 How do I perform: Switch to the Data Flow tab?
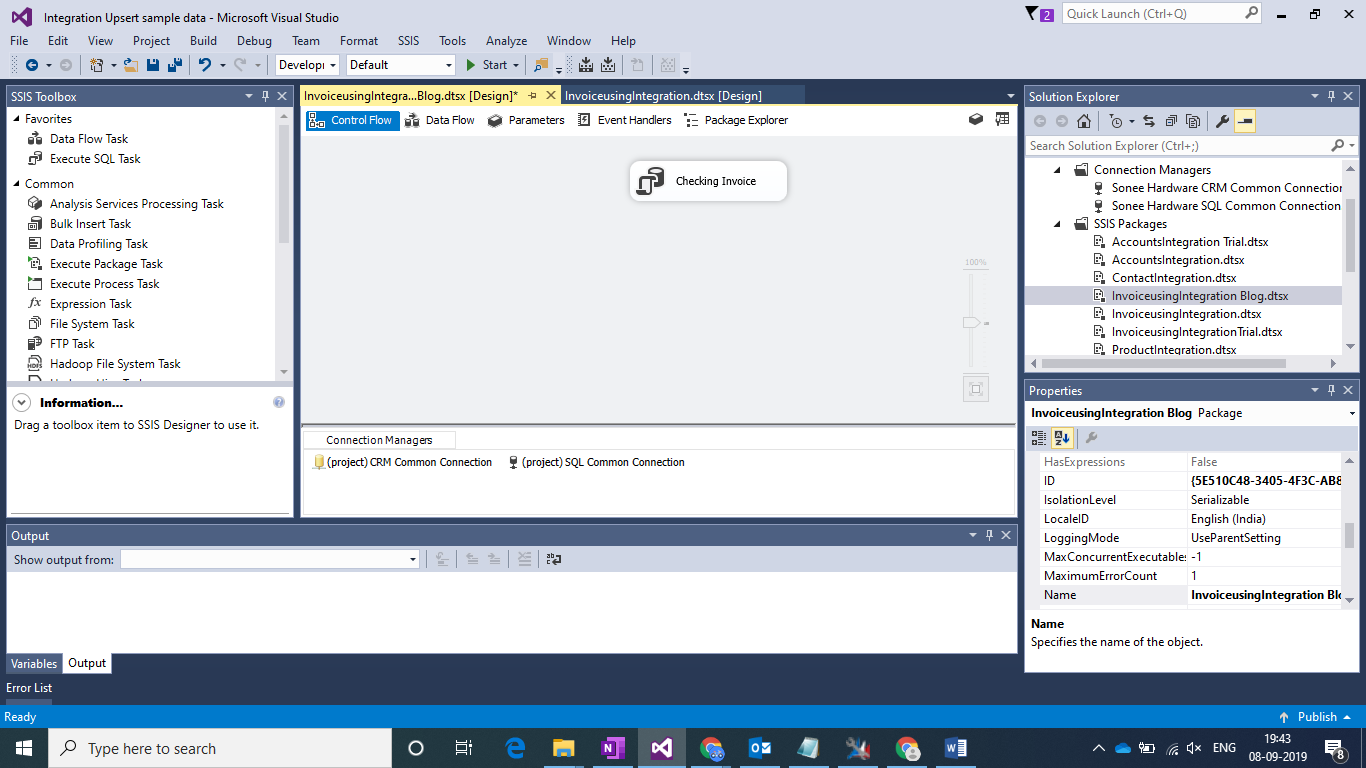pos(440,120)
